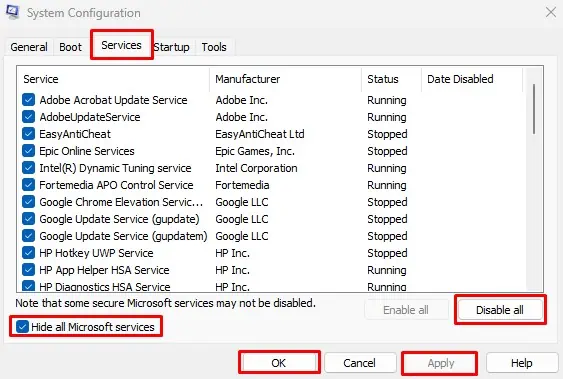
Task: Uncheck the AdobeUpdateService checkbox
Action: coord(28,117)
